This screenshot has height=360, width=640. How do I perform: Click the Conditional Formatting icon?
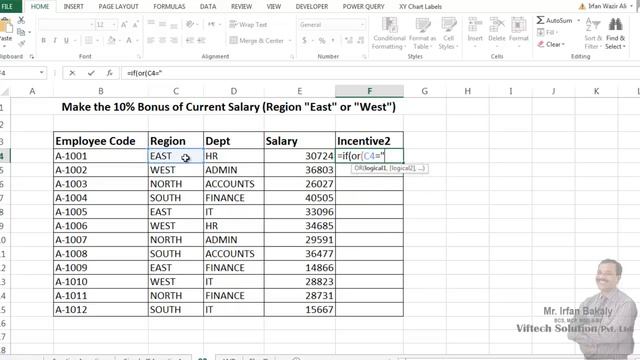(x=389, y=25)
